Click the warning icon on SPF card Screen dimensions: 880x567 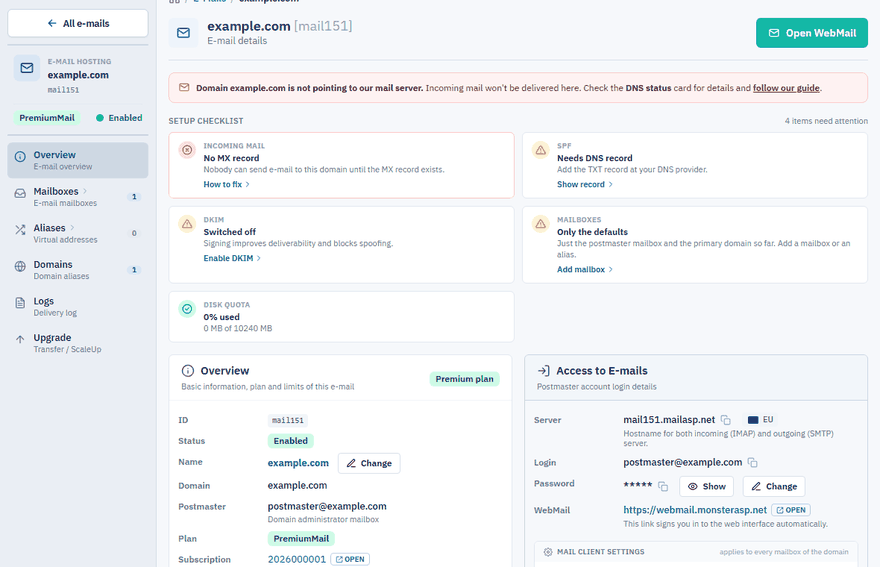point(540,150)
